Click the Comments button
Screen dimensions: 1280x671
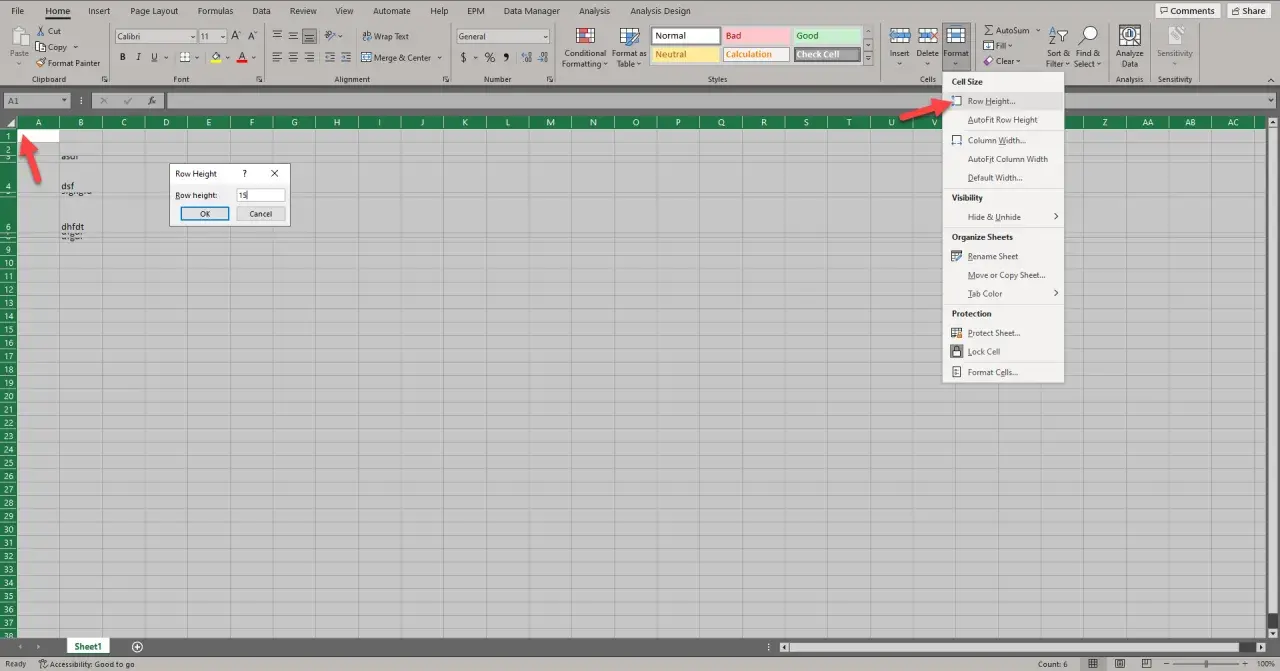tap(1187, 11)
